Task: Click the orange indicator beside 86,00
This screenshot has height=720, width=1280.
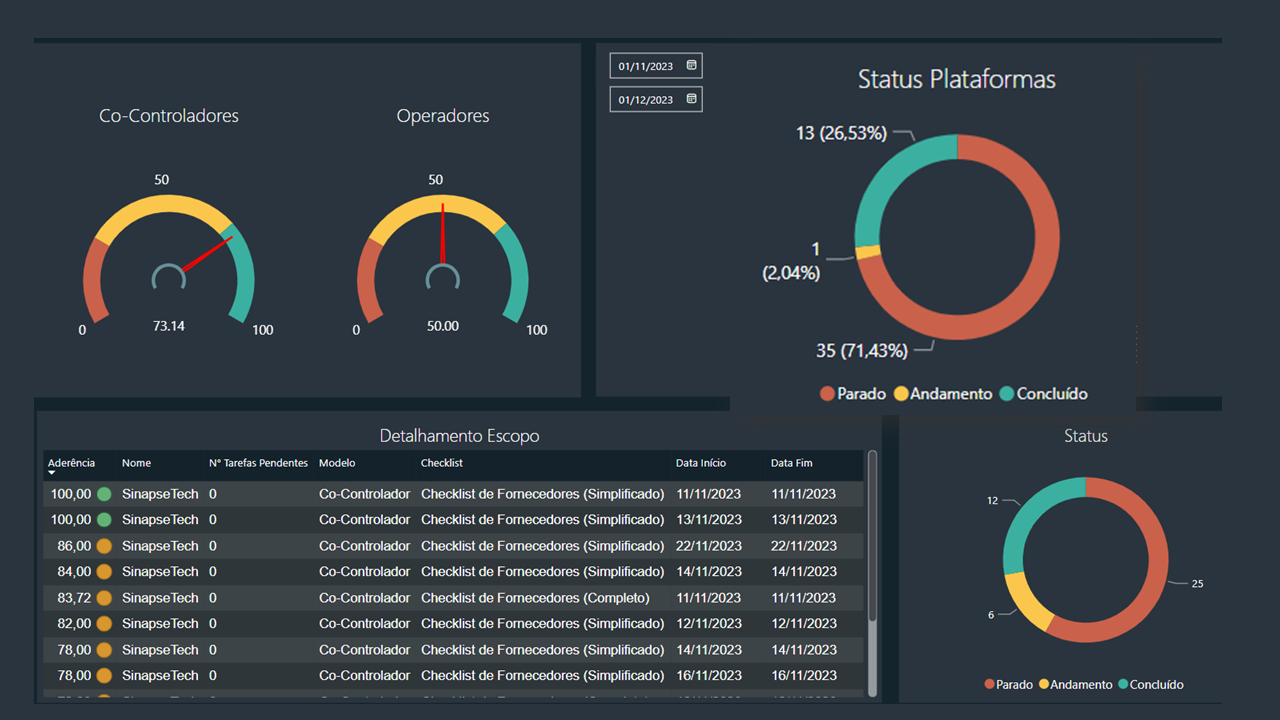Action: coord(104,546)
